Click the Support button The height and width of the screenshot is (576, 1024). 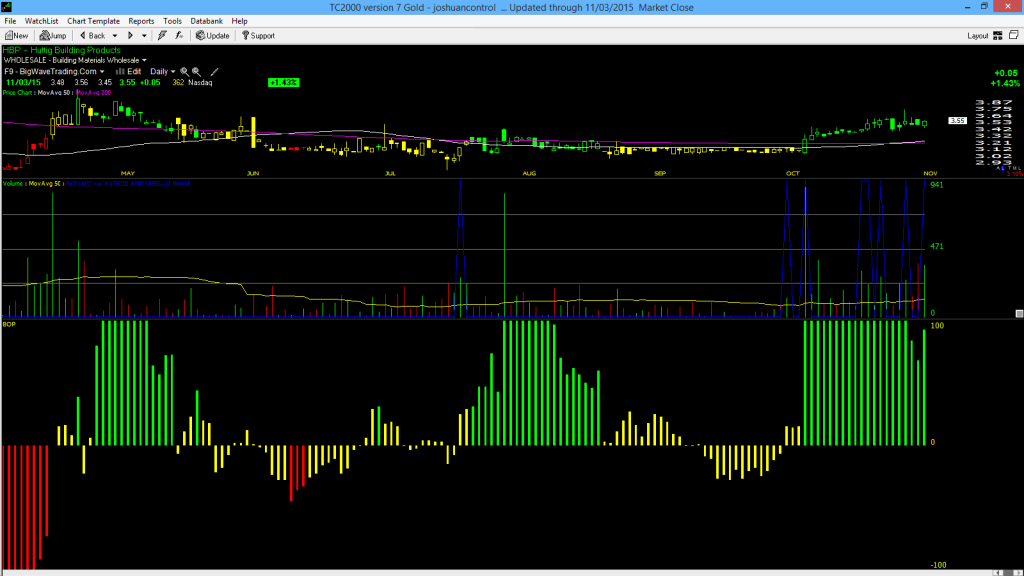259,36
